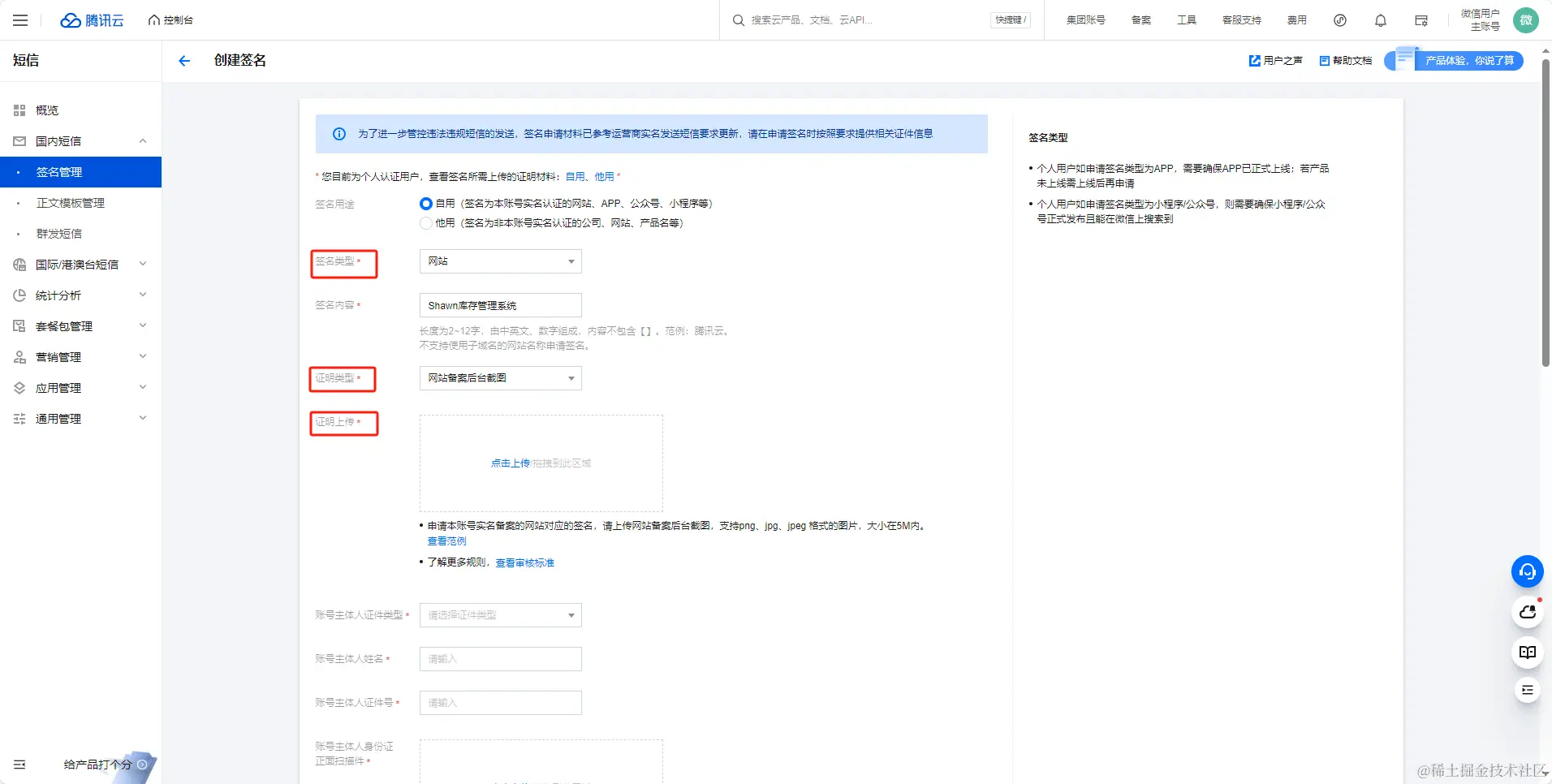This screenshot has width=1552, height=784.
Task: Click the 腾讯云 logo
Action: click(x=93, y=20)
